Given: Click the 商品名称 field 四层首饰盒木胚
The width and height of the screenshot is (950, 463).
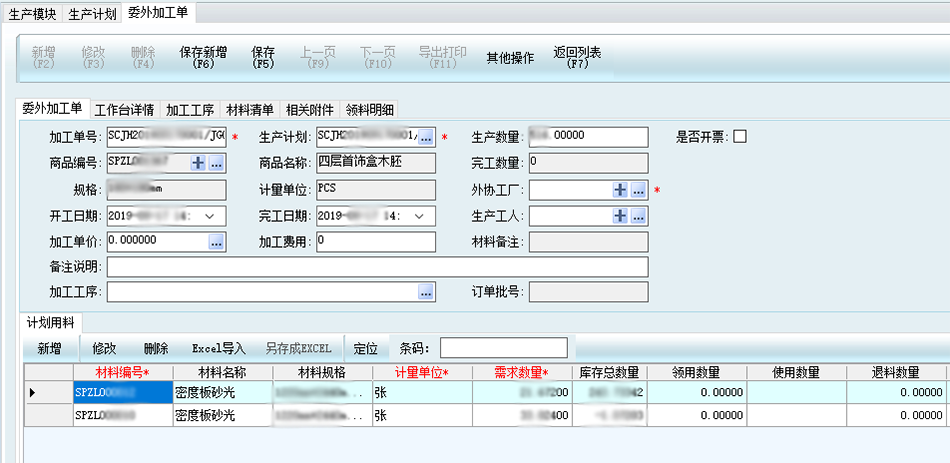Looking at the screenshot, I should coord(376,162).
